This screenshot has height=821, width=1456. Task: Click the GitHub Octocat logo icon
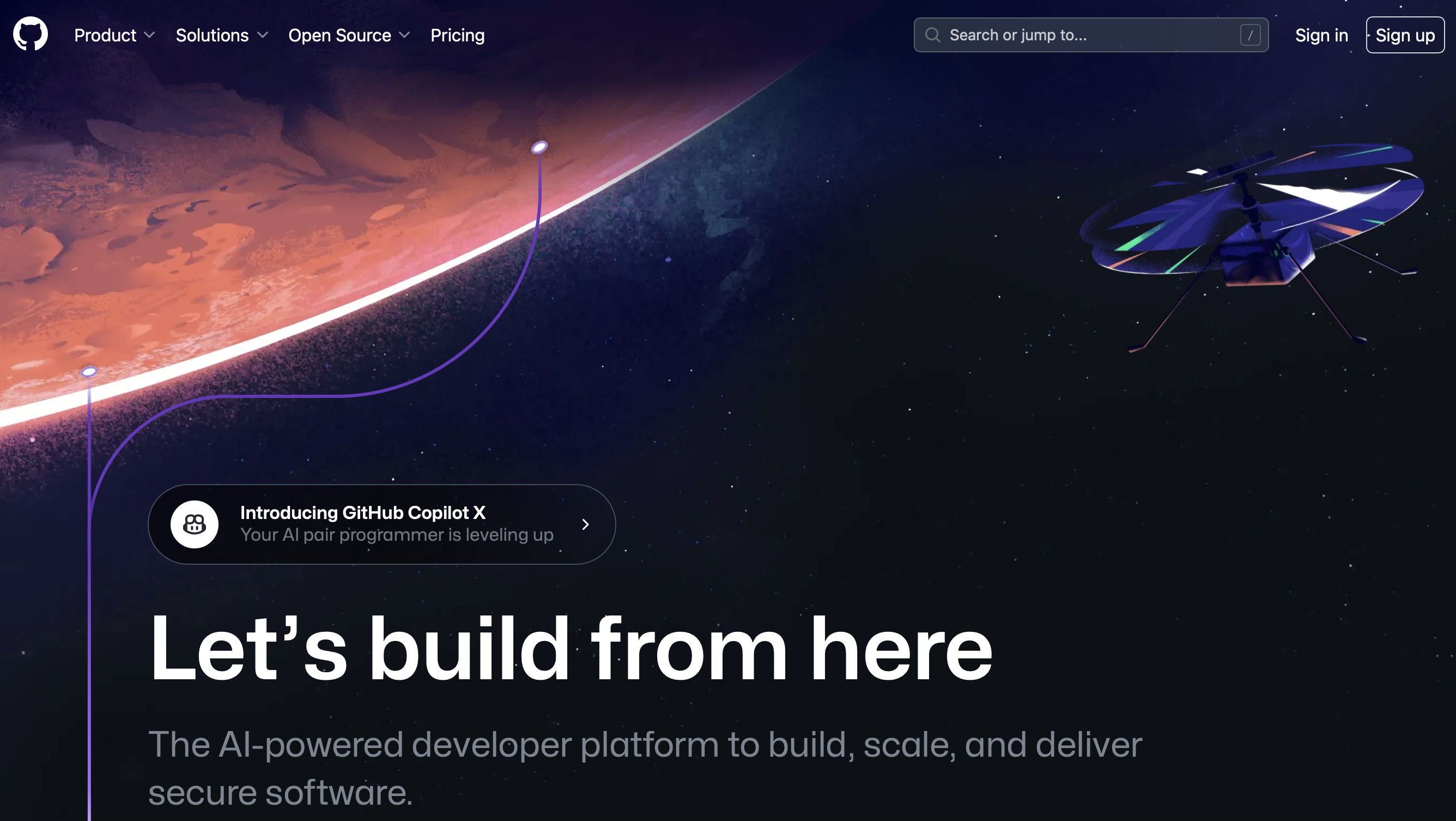(30, 35)
